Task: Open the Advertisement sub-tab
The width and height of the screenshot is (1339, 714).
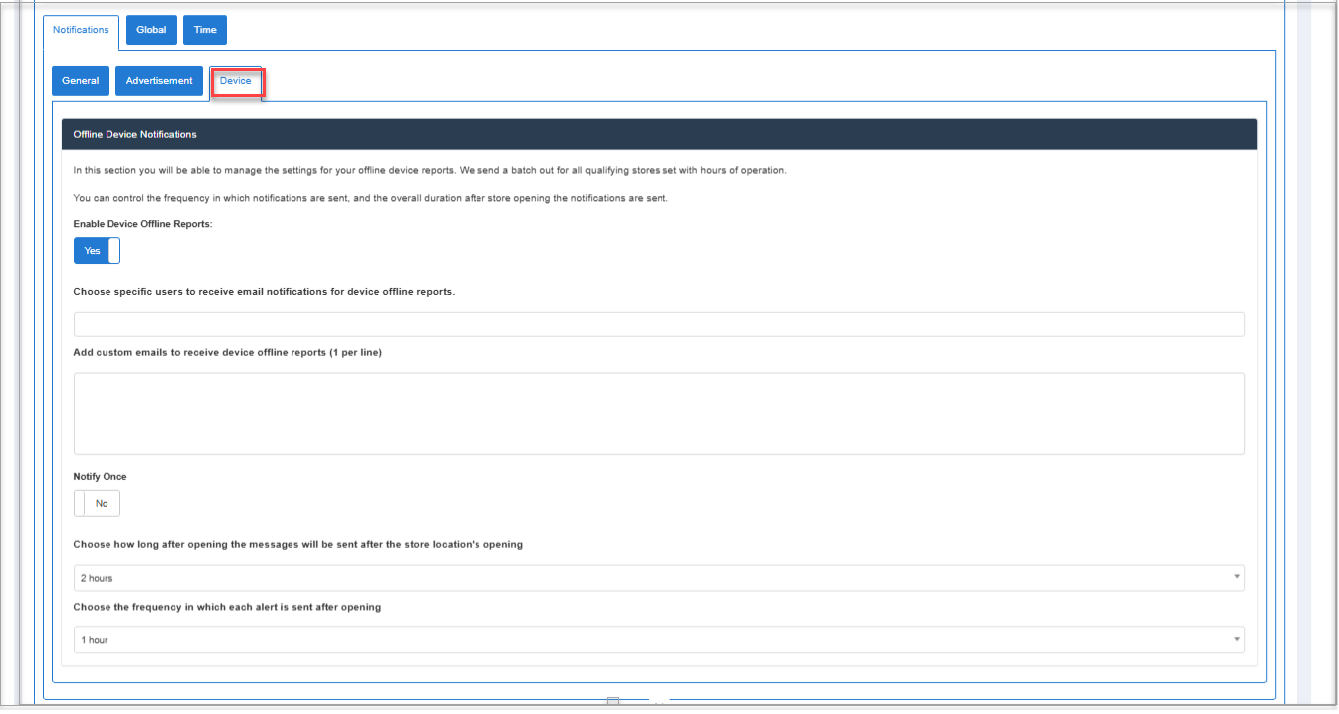Action: tap(159, 81)
